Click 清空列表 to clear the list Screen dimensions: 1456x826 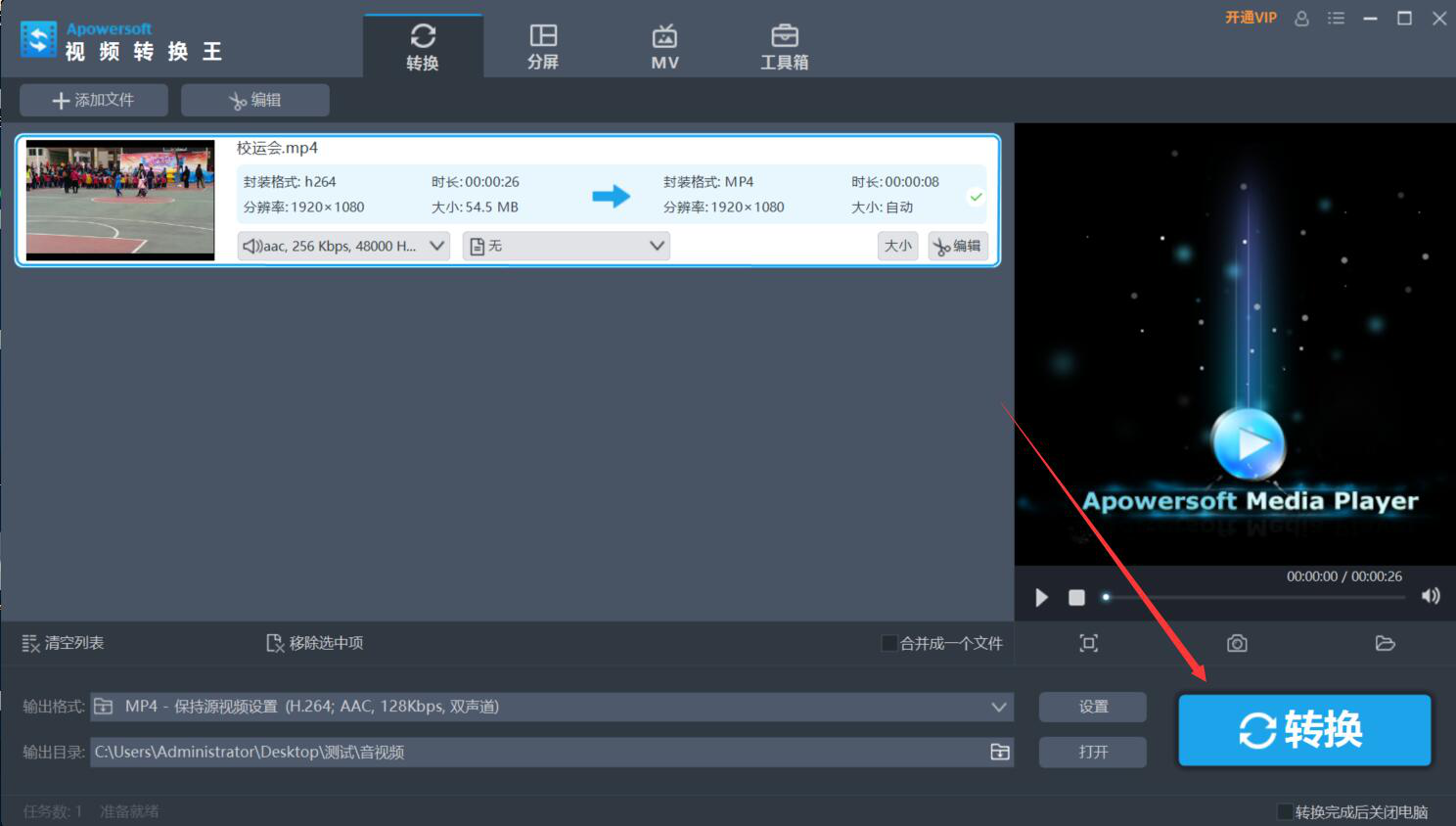pyautogui.click(x=63, y=643)
